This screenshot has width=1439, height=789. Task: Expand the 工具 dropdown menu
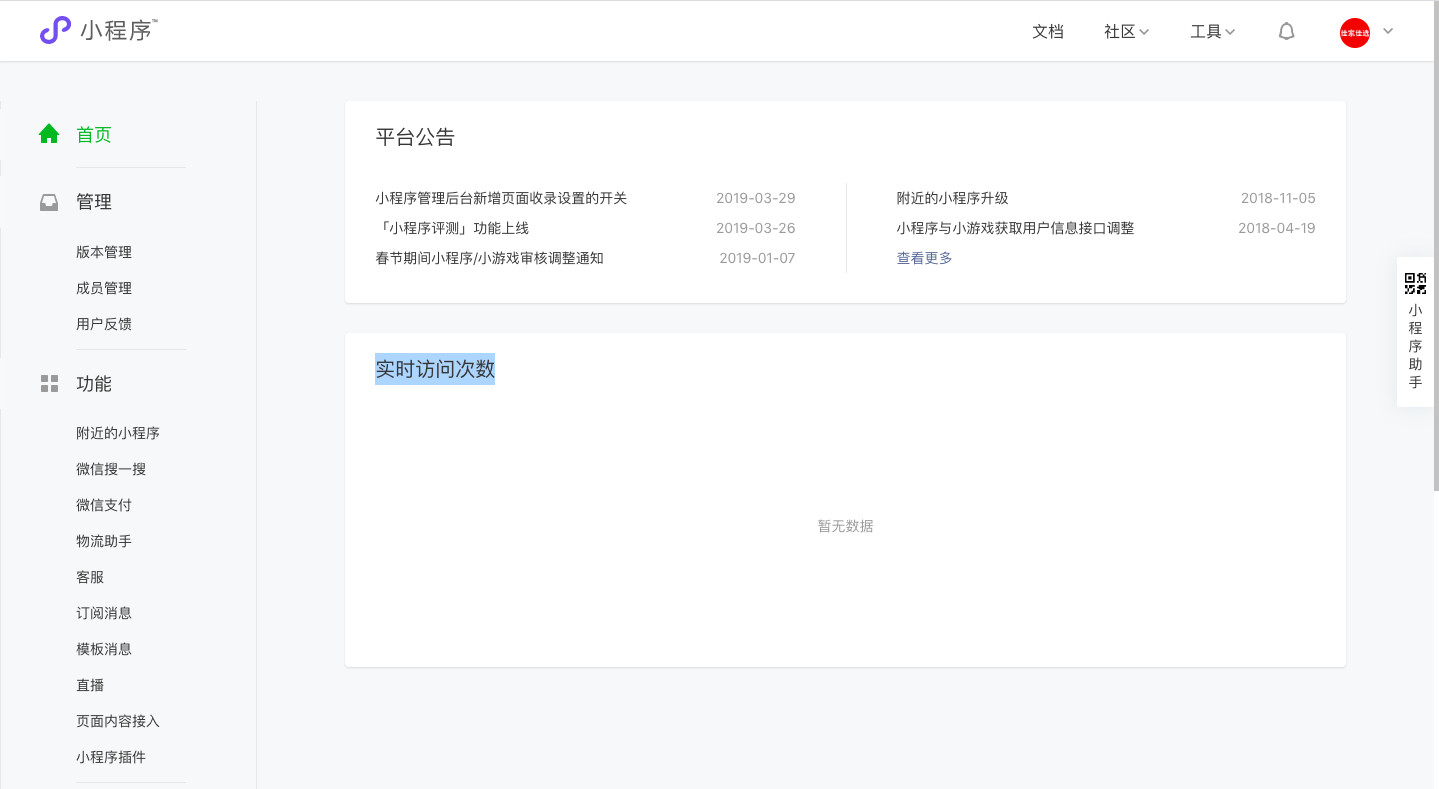coord(1213,32)
